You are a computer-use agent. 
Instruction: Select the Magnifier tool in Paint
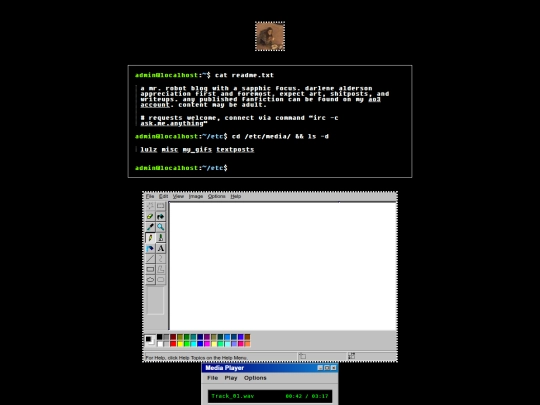(x=161, y=227)
